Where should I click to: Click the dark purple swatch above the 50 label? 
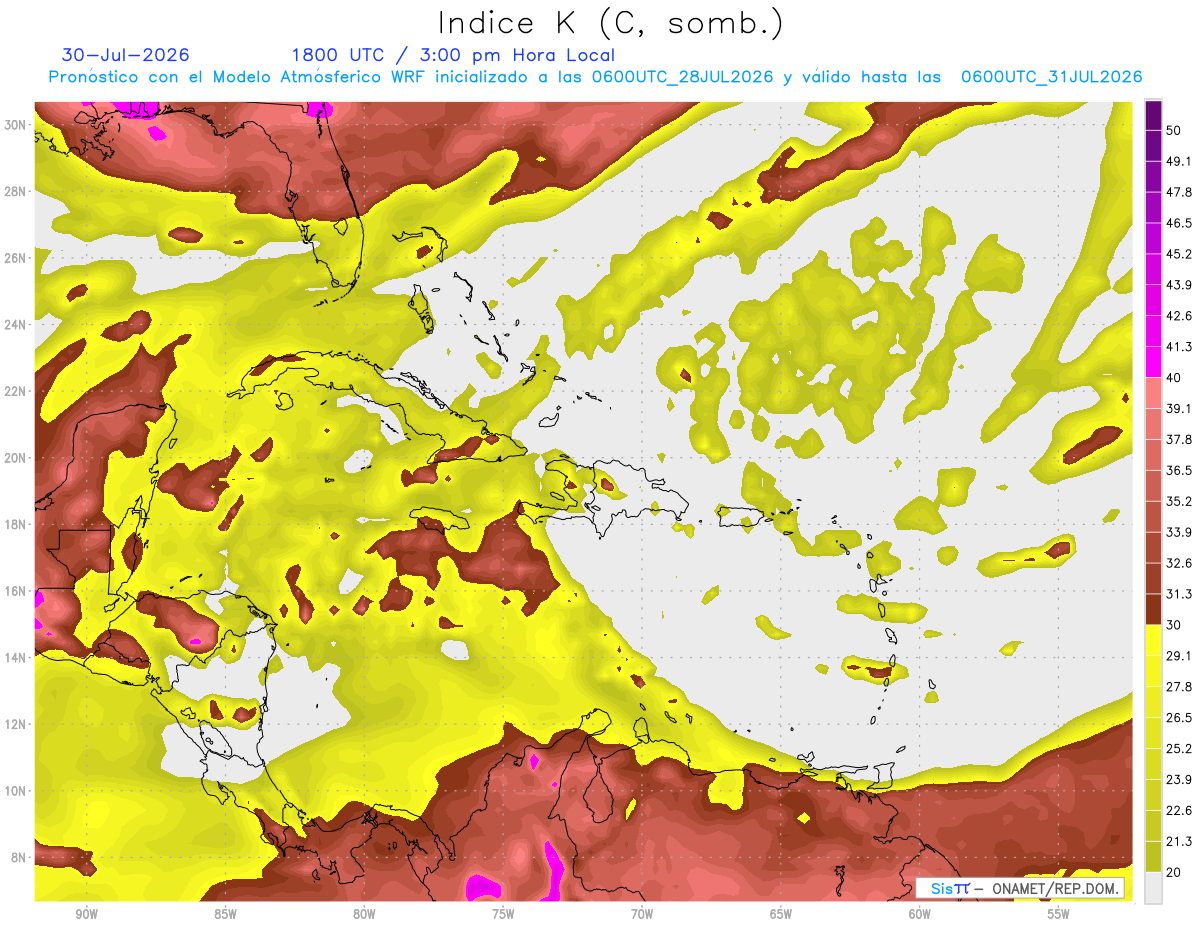(x=1153, y=115)
